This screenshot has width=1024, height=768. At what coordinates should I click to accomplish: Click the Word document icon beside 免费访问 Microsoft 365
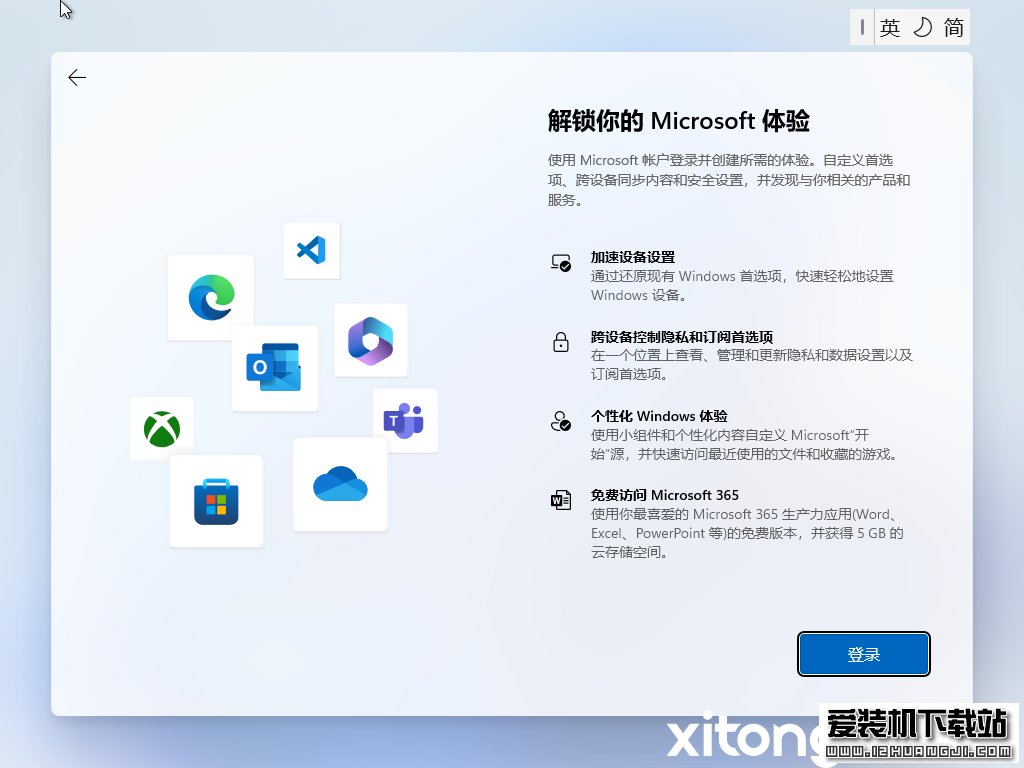tap(561, 500)
